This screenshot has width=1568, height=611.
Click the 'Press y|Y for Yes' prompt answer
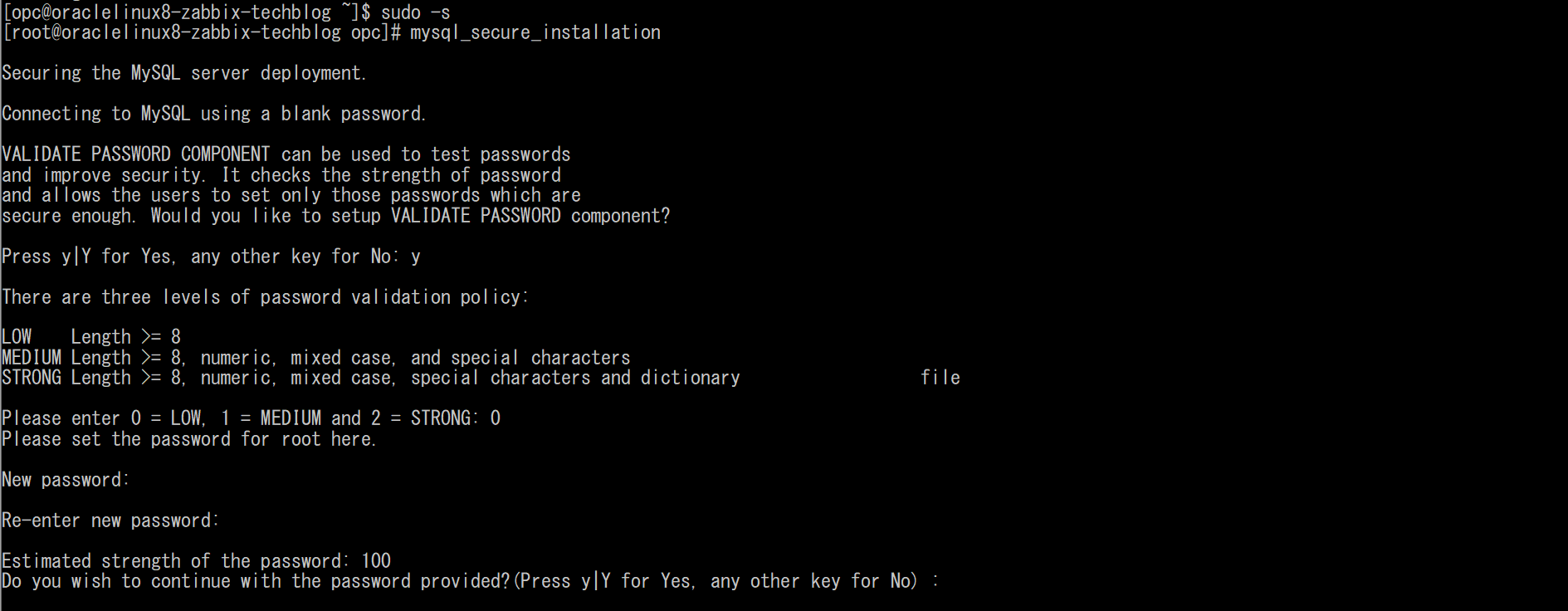pos(415,257)
